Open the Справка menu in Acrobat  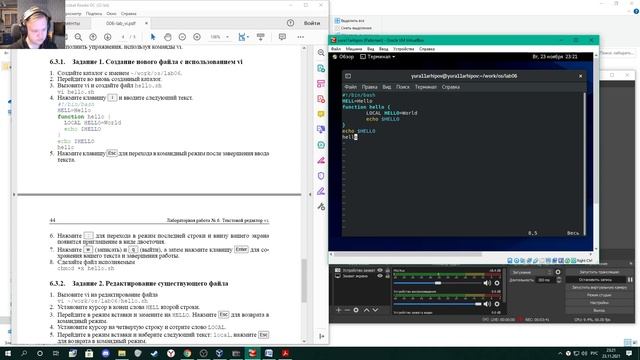[x=129, y=14]
